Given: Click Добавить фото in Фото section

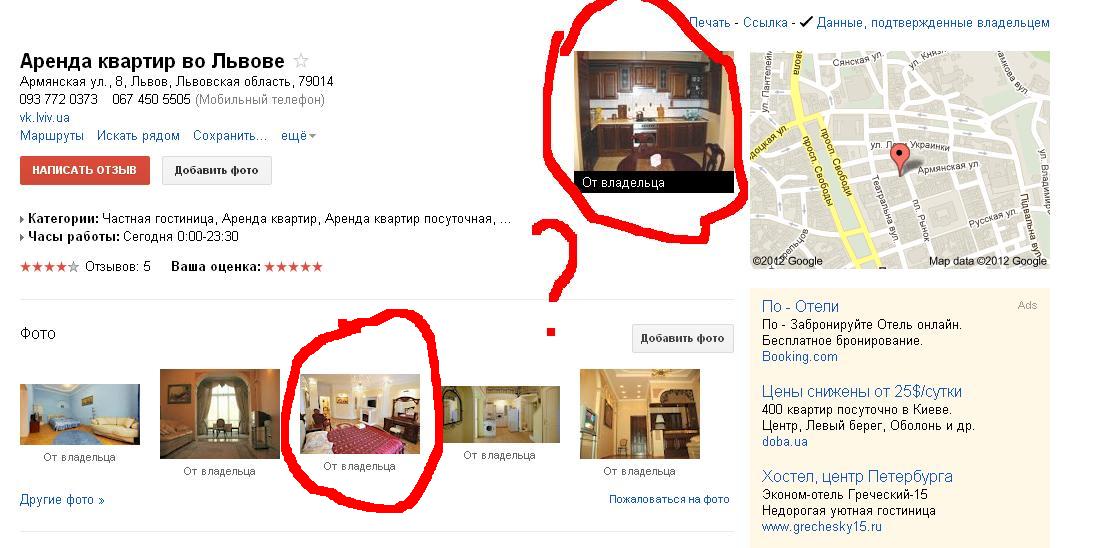Looking at the screenshot, I should (683, 338).
